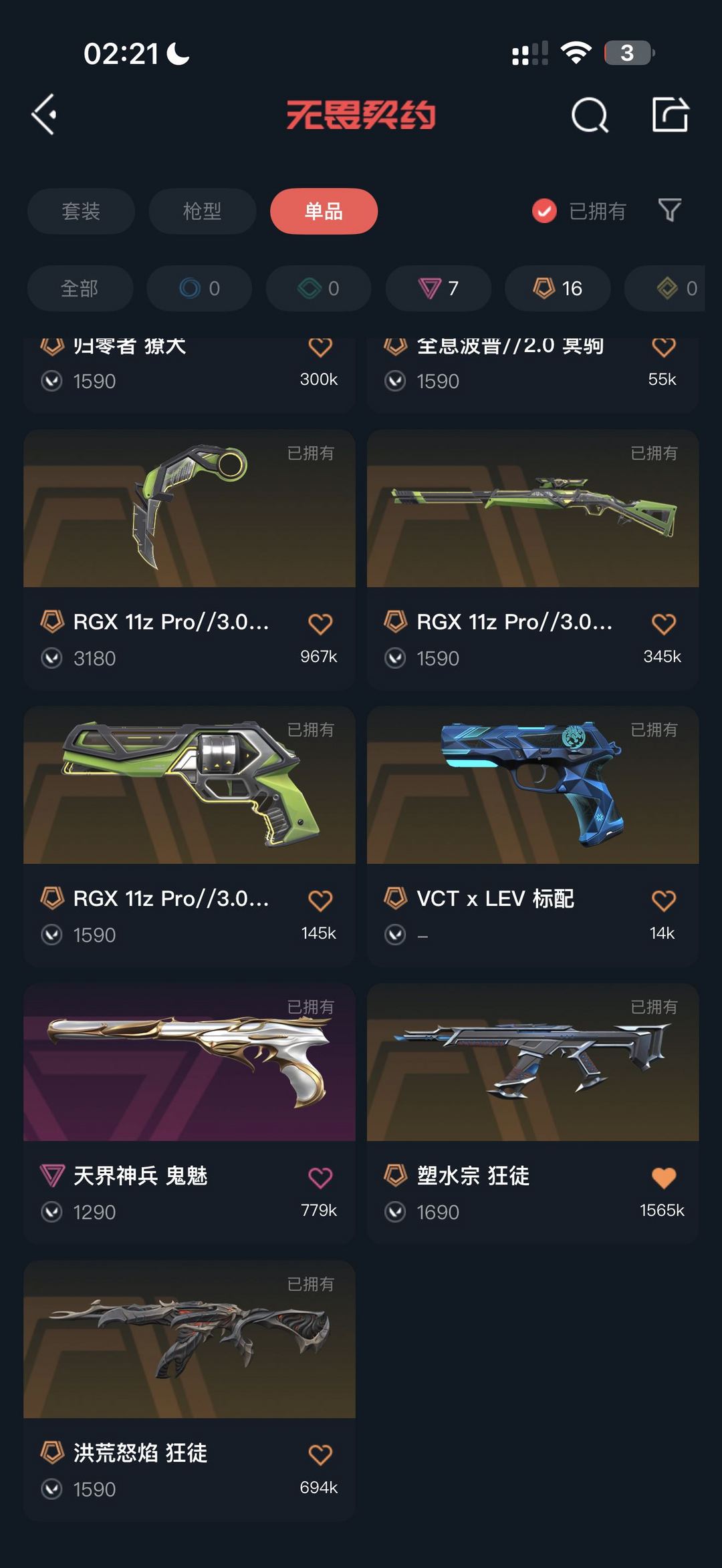Open the green RGX revolver thumbnail
The image size is (722, 1568).
tap(189, 785)
